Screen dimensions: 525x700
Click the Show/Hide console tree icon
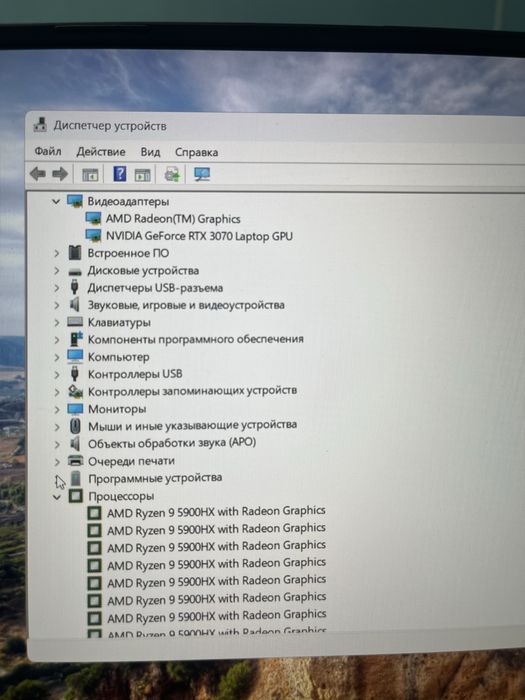click(90, 175)
